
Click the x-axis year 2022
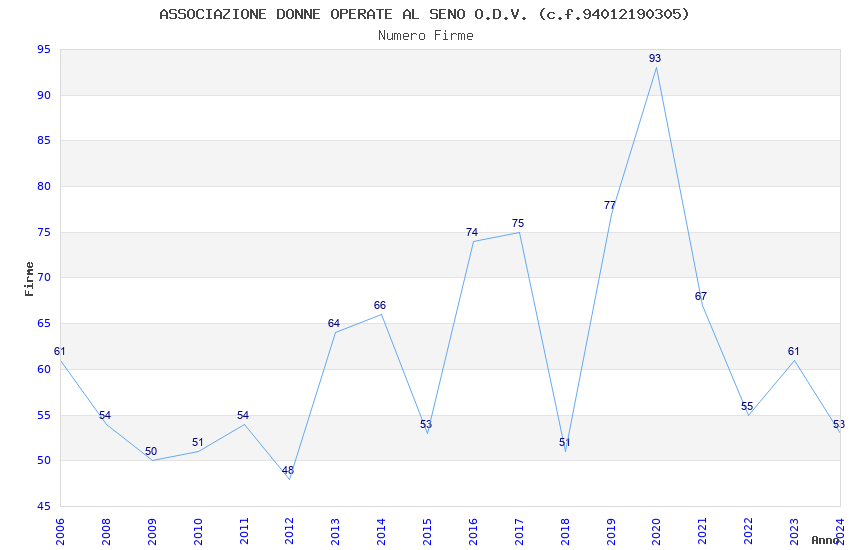[748, 531]
